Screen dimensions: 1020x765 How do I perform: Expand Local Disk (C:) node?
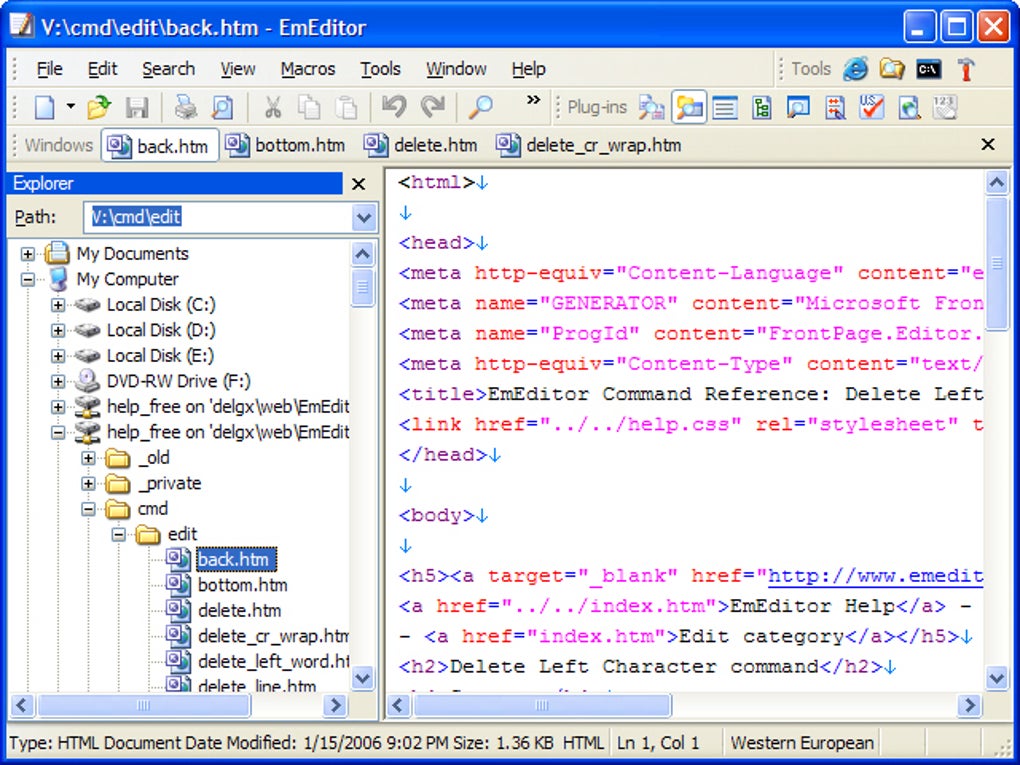coord(58,304)
